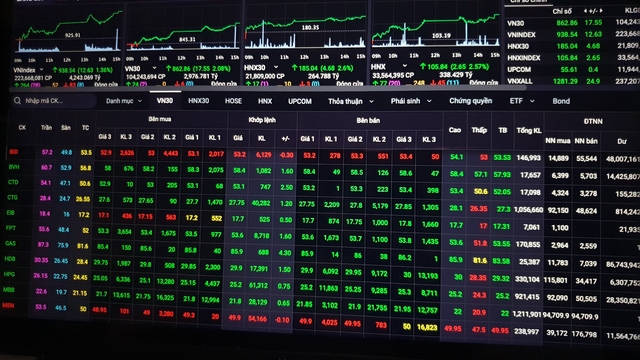Select the HPG stock ticker
640x360 pixels.
pos(9,274)
